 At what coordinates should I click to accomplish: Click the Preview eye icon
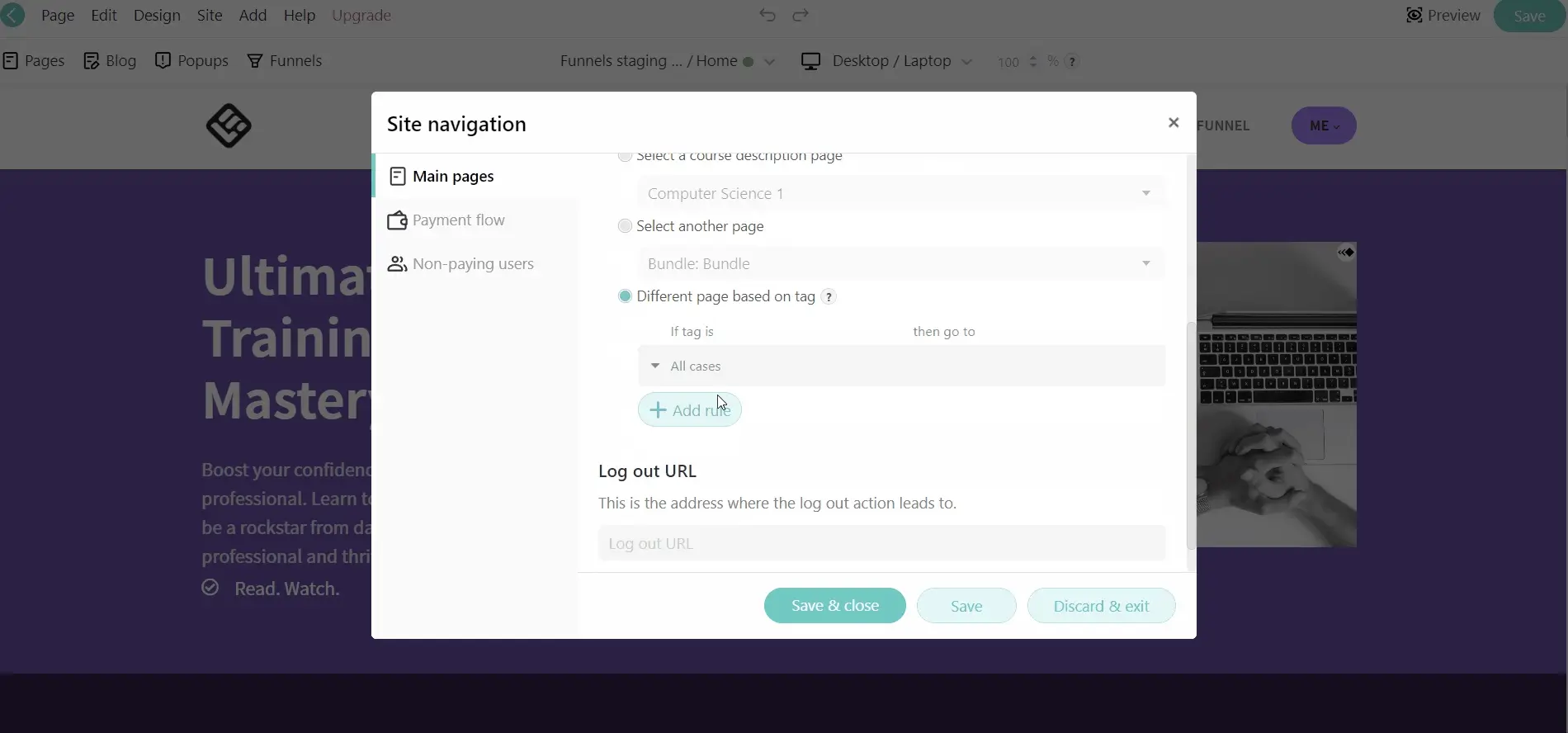coord(1415,15)
